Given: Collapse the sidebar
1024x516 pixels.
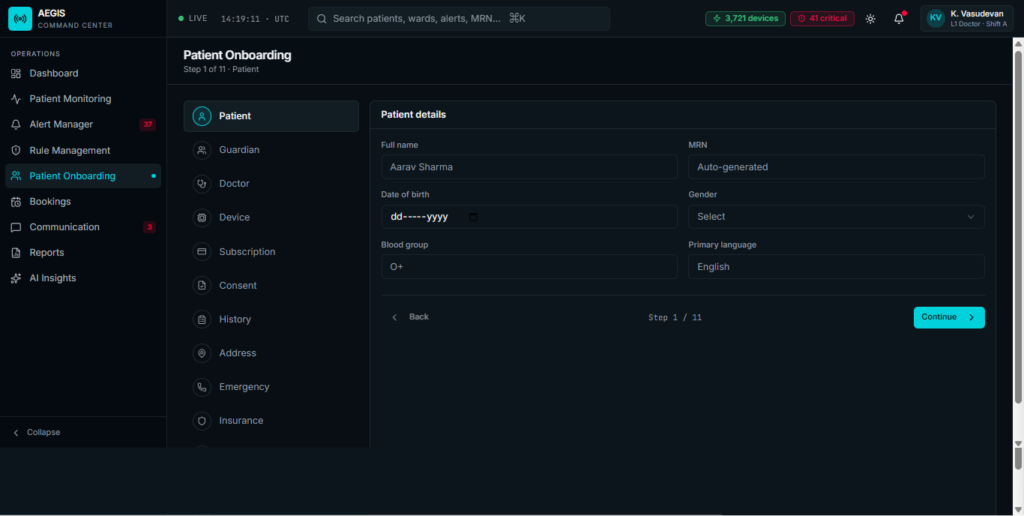Looking at the screenshot, I should coord(37,432).
